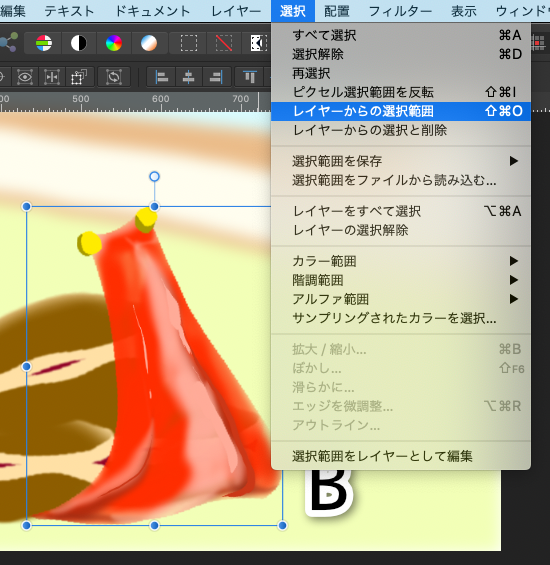Click the Invert Selection icon

coord(259,43)
